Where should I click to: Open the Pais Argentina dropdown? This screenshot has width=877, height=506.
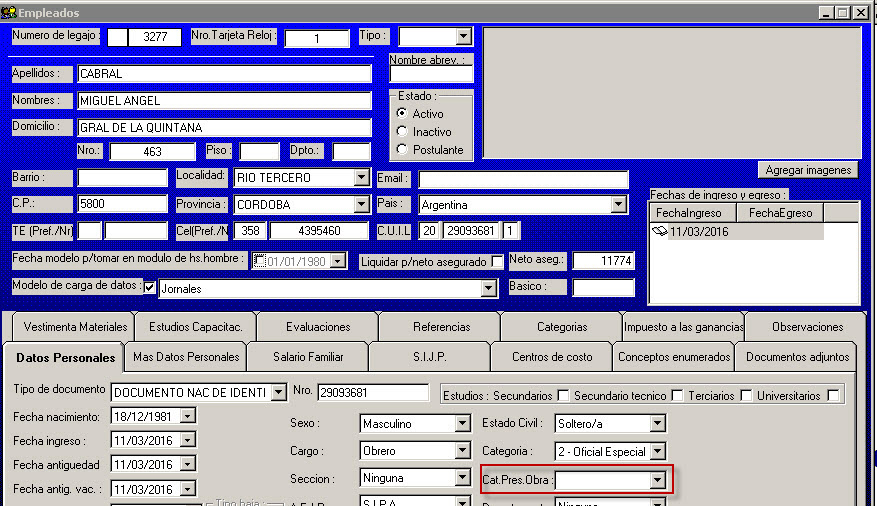click(618, 204)
